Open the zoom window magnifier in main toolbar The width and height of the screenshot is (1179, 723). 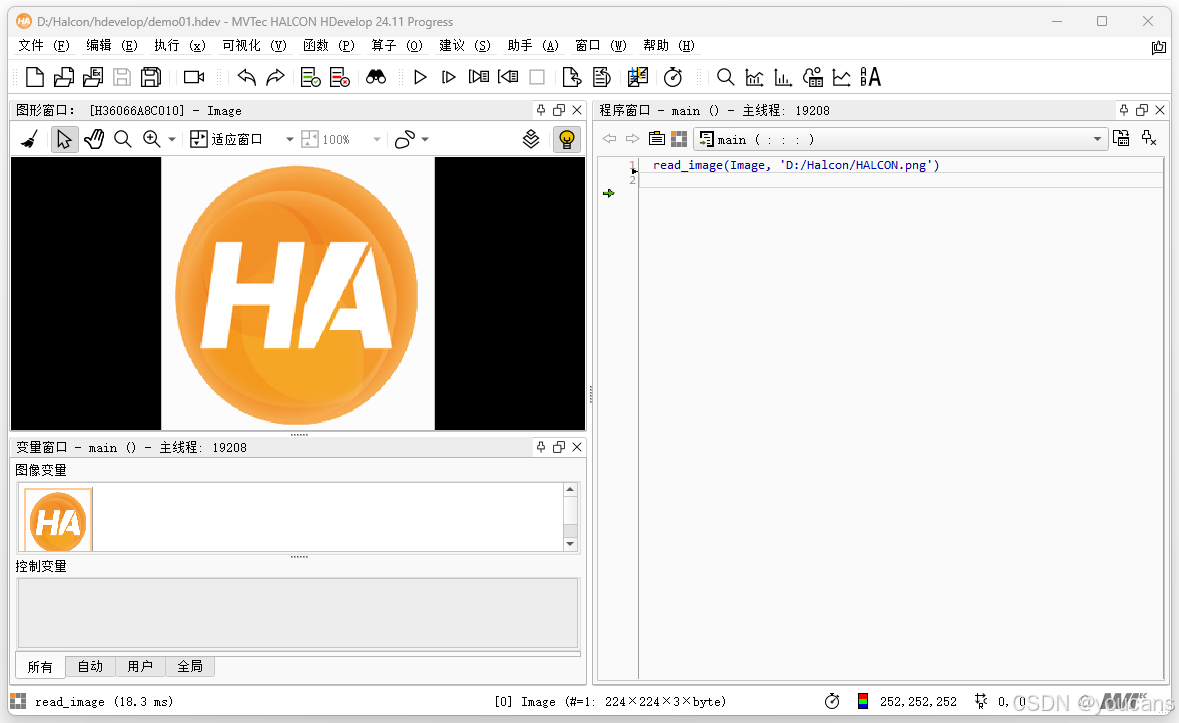pos(725,77)
